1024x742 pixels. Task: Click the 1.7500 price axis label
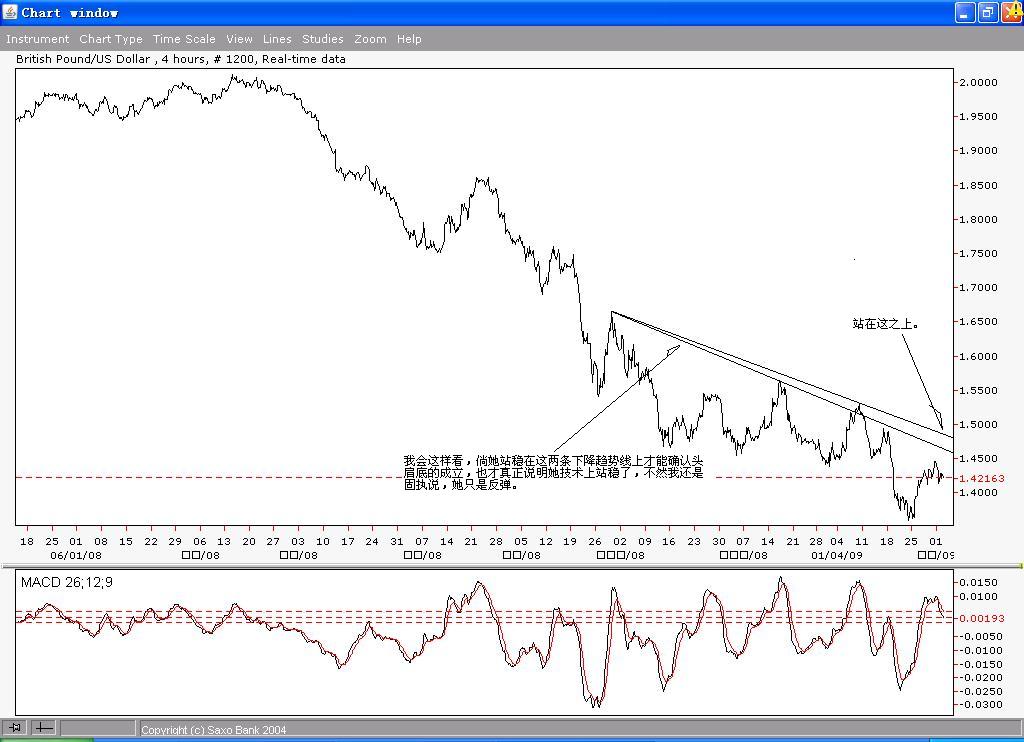click(978, 253)
